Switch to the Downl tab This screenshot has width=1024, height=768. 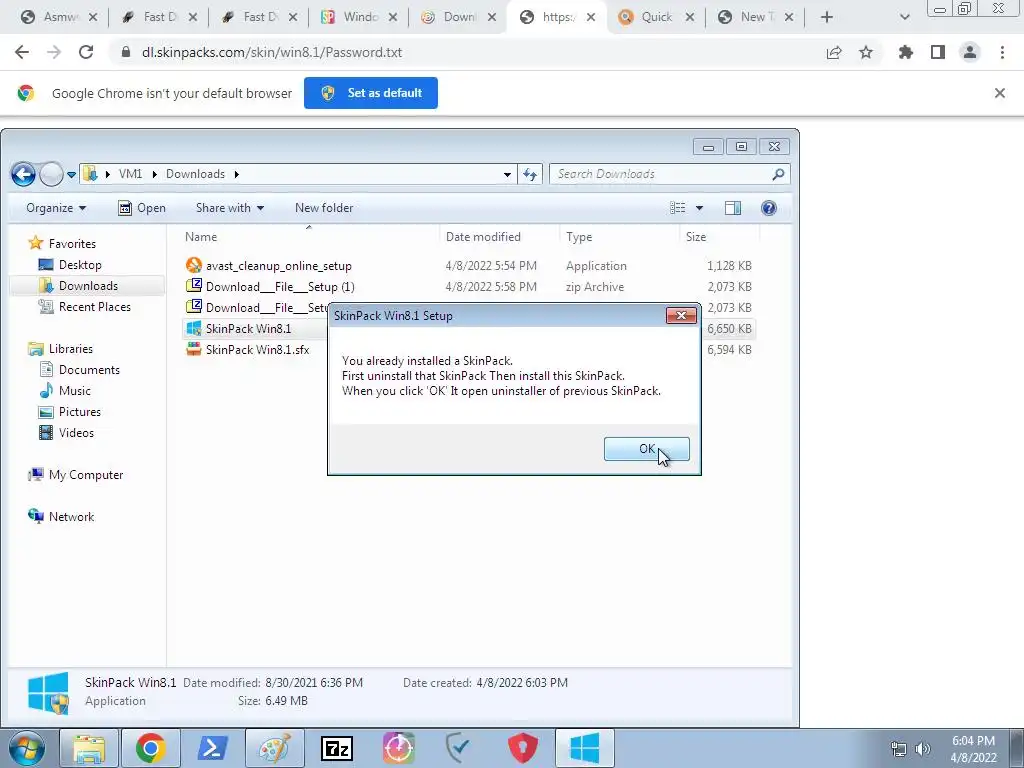tap(457, 17)
